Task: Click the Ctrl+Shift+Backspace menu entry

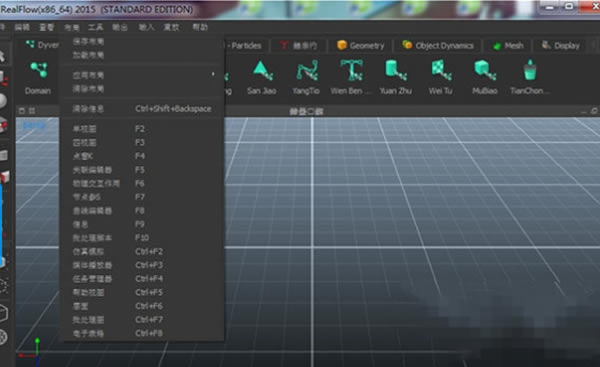Action: point(142,109)
